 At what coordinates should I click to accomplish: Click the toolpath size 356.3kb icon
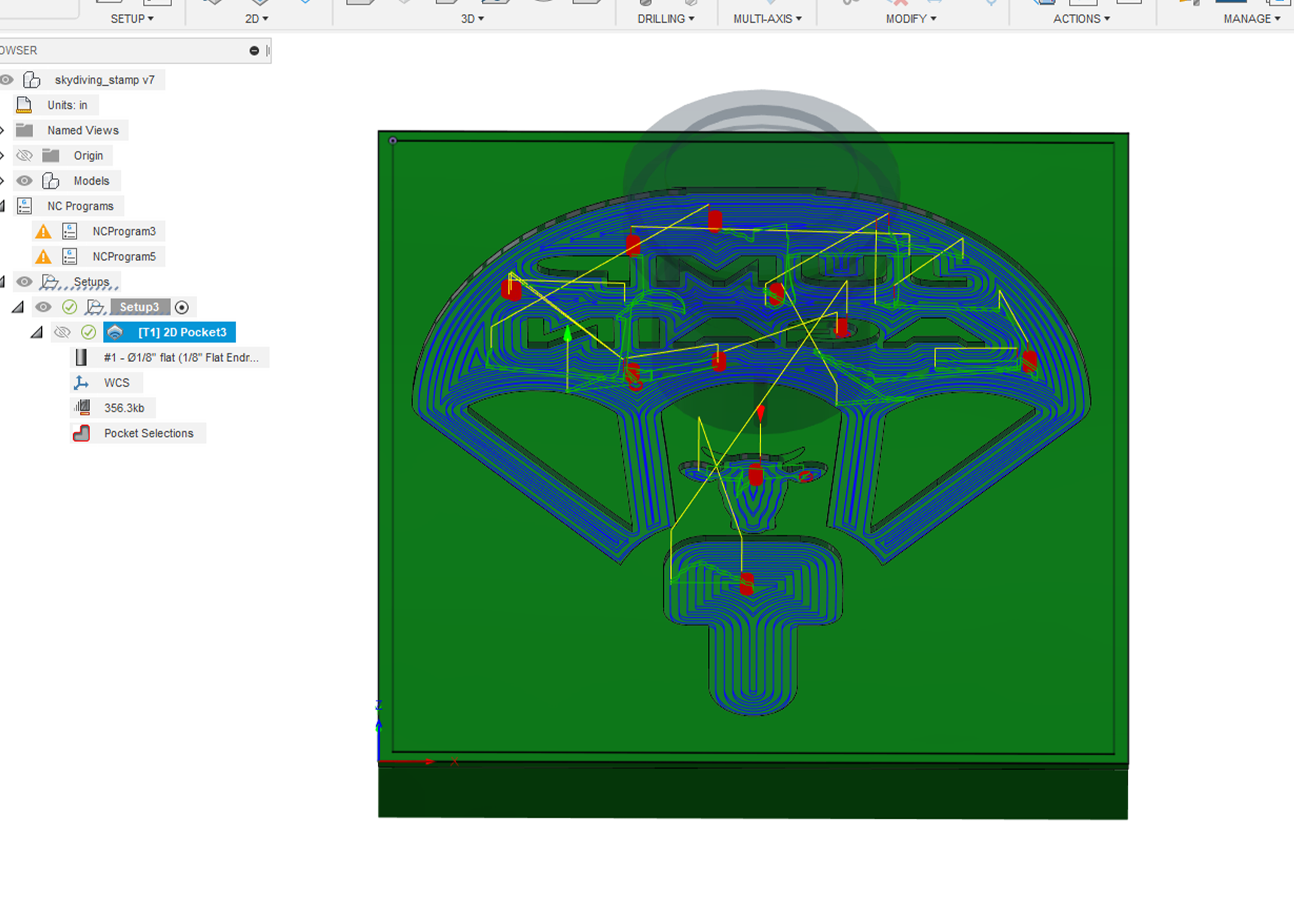[x=82, y=408]
